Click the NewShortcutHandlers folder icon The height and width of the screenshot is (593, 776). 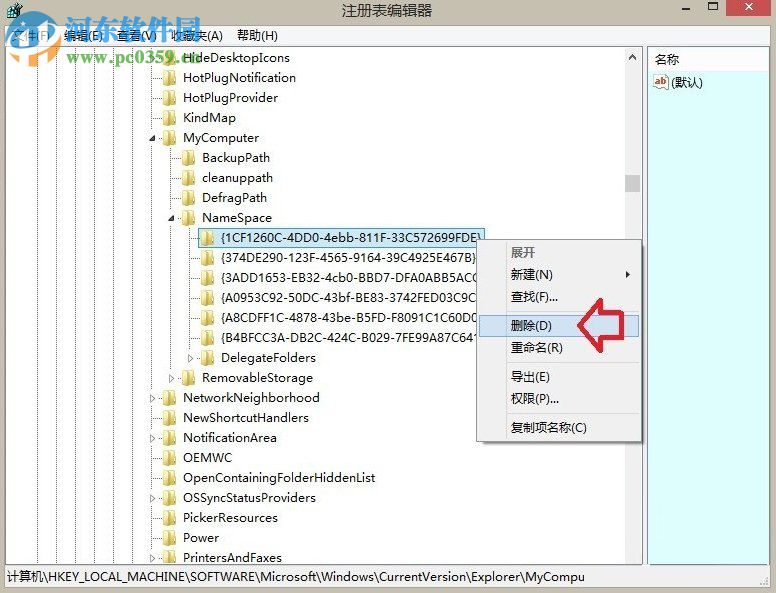tap(169, 417)
